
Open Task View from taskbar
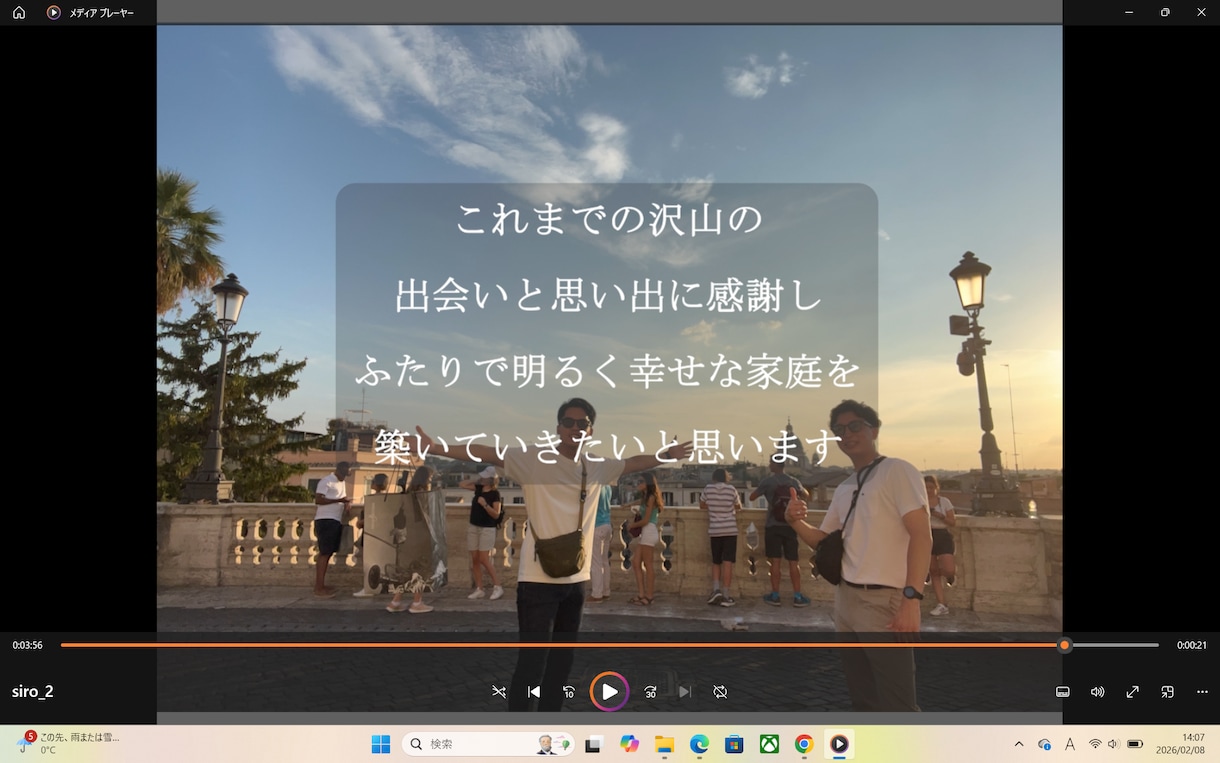pyautogui.click(x=594, y=744)
